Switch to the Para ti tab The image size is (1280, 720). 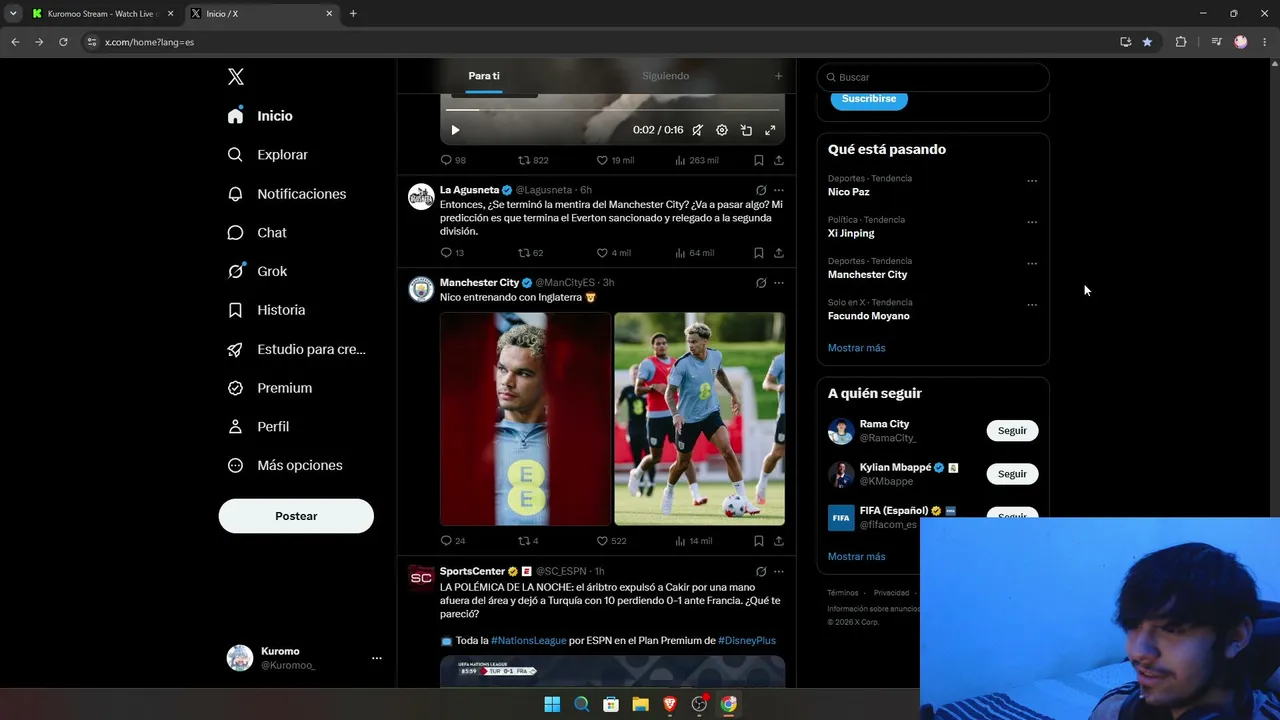pyautogui.click(x=484, y=76)
